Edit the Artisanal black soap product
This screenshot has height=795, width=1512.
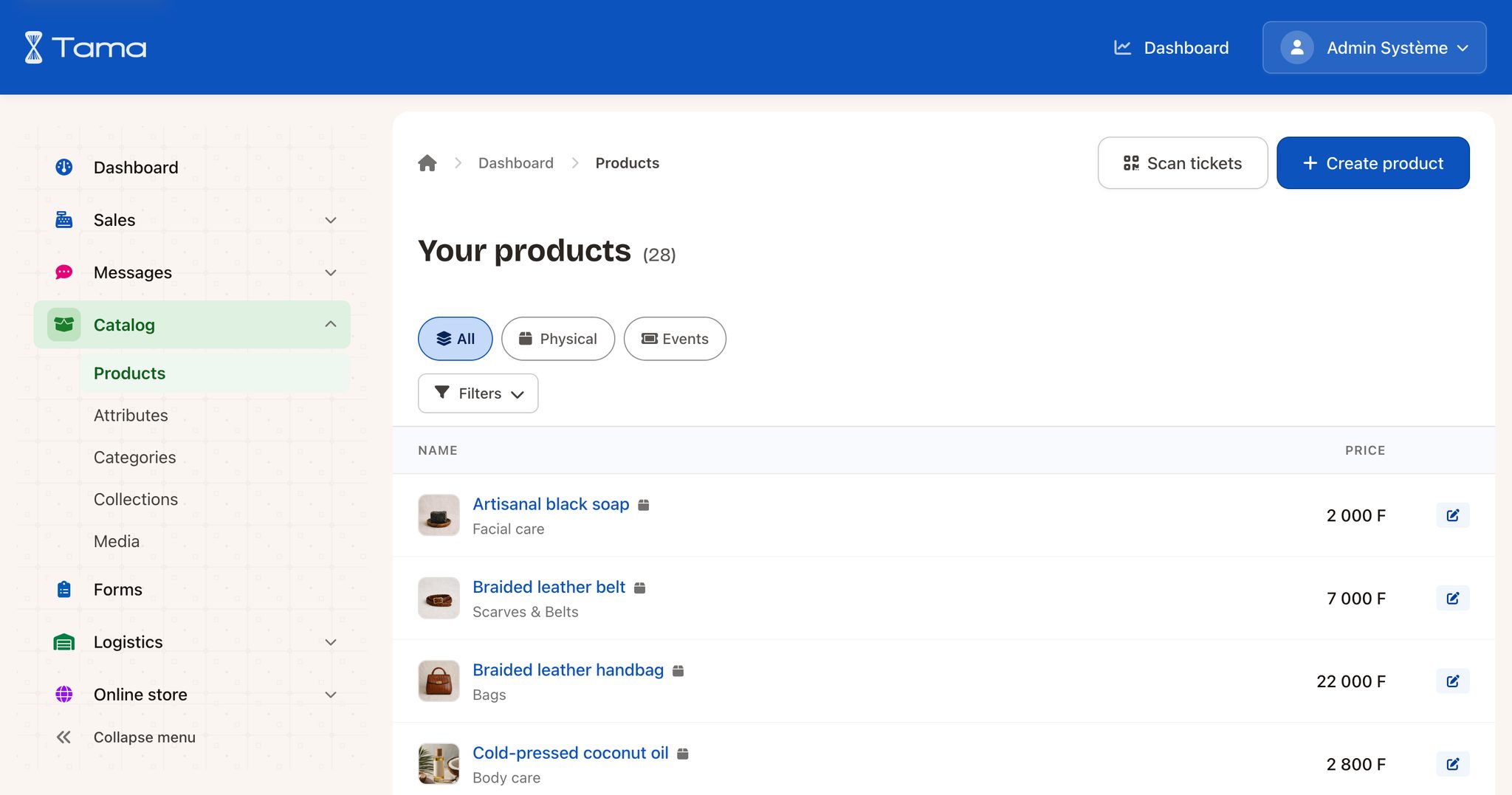click(x=1453, y=515)
